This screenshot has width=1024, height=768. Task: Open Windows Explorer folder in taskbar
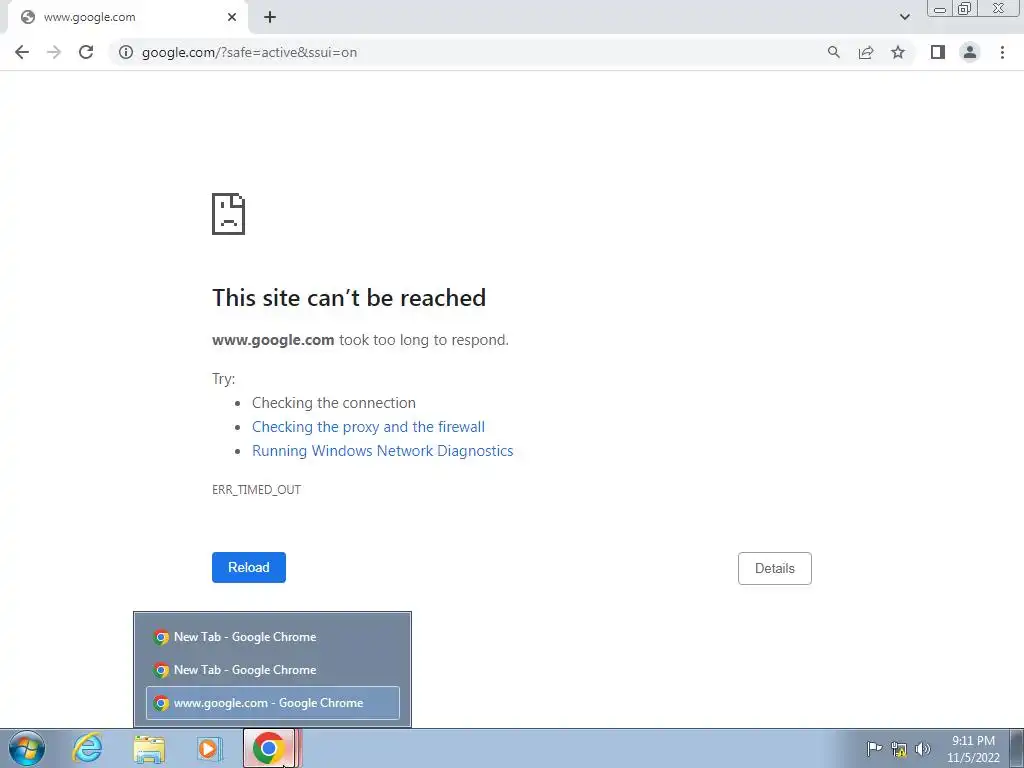coord(149,748)
